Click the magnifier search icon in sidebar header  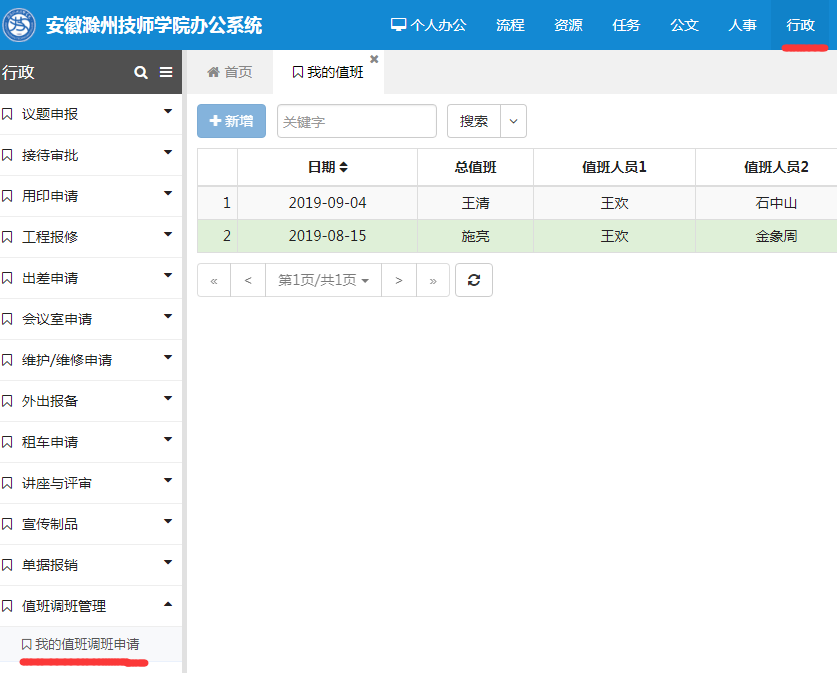(x=140, y=72)
